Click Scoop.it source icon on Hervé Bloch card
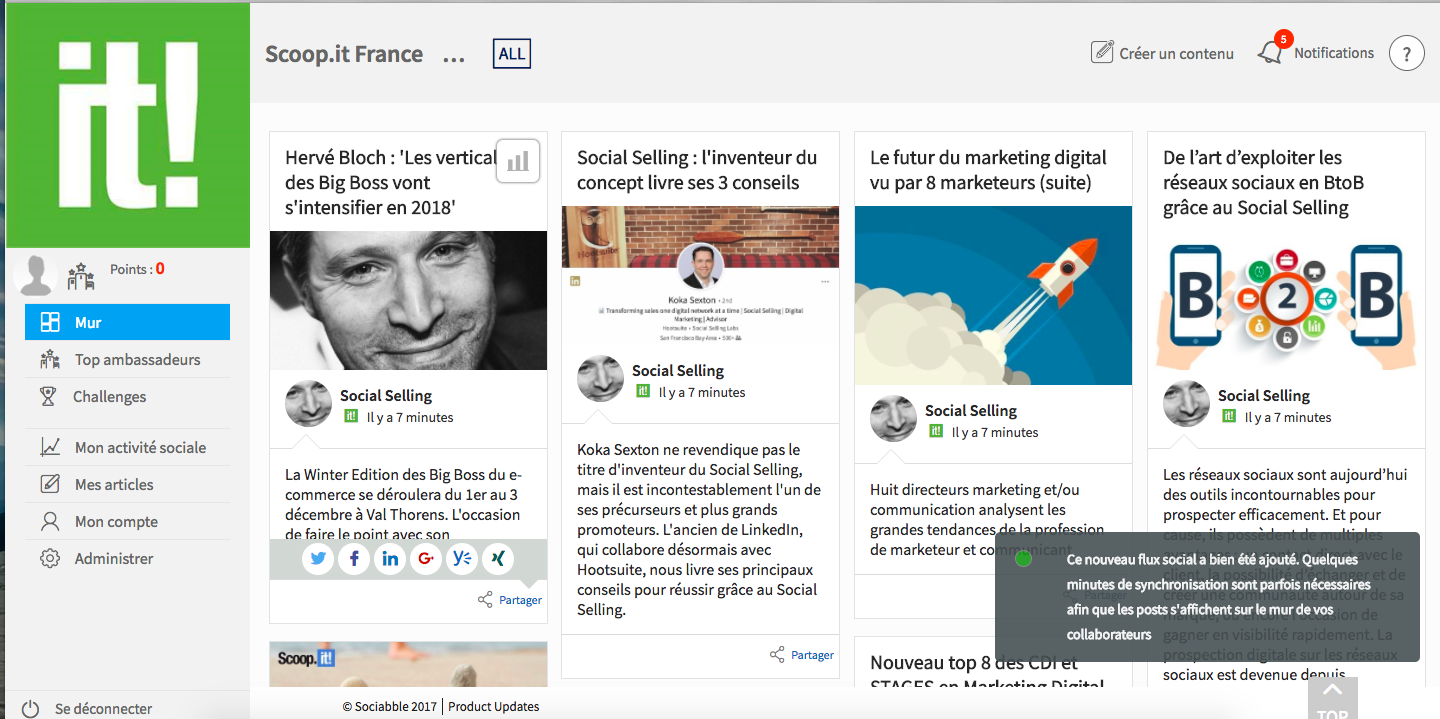This screenshot has width=1440, height=719. (x=350, y=416)
